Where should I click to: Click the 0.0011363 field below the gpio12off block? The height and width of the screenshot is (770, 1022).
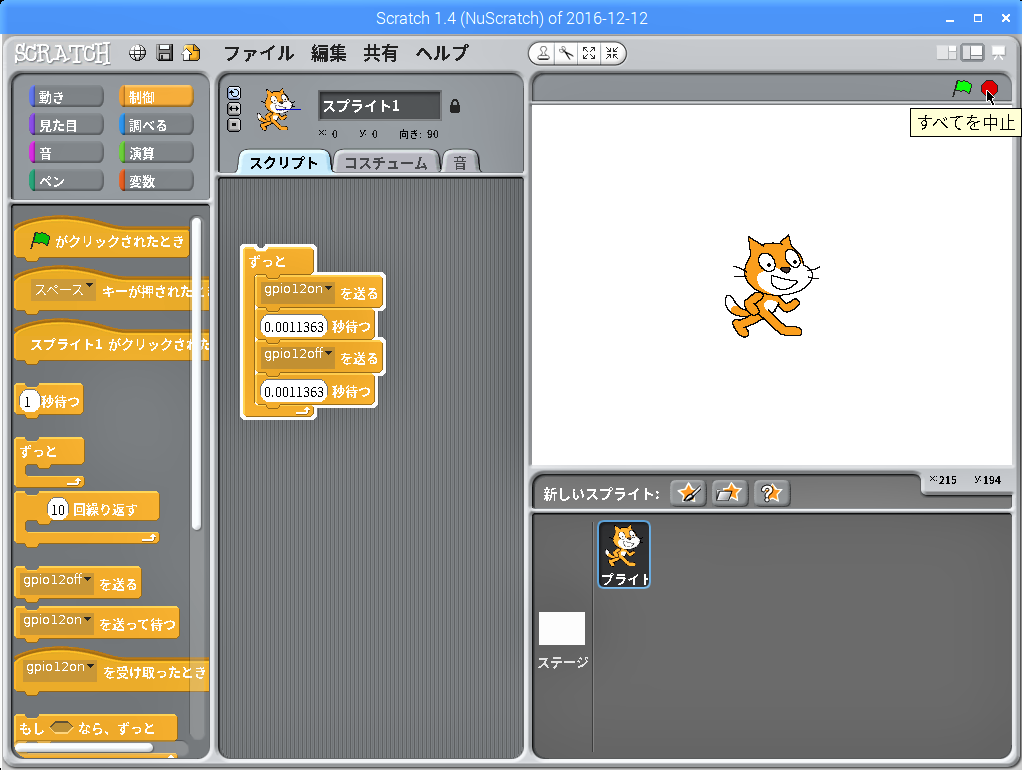tap(294, 392)
